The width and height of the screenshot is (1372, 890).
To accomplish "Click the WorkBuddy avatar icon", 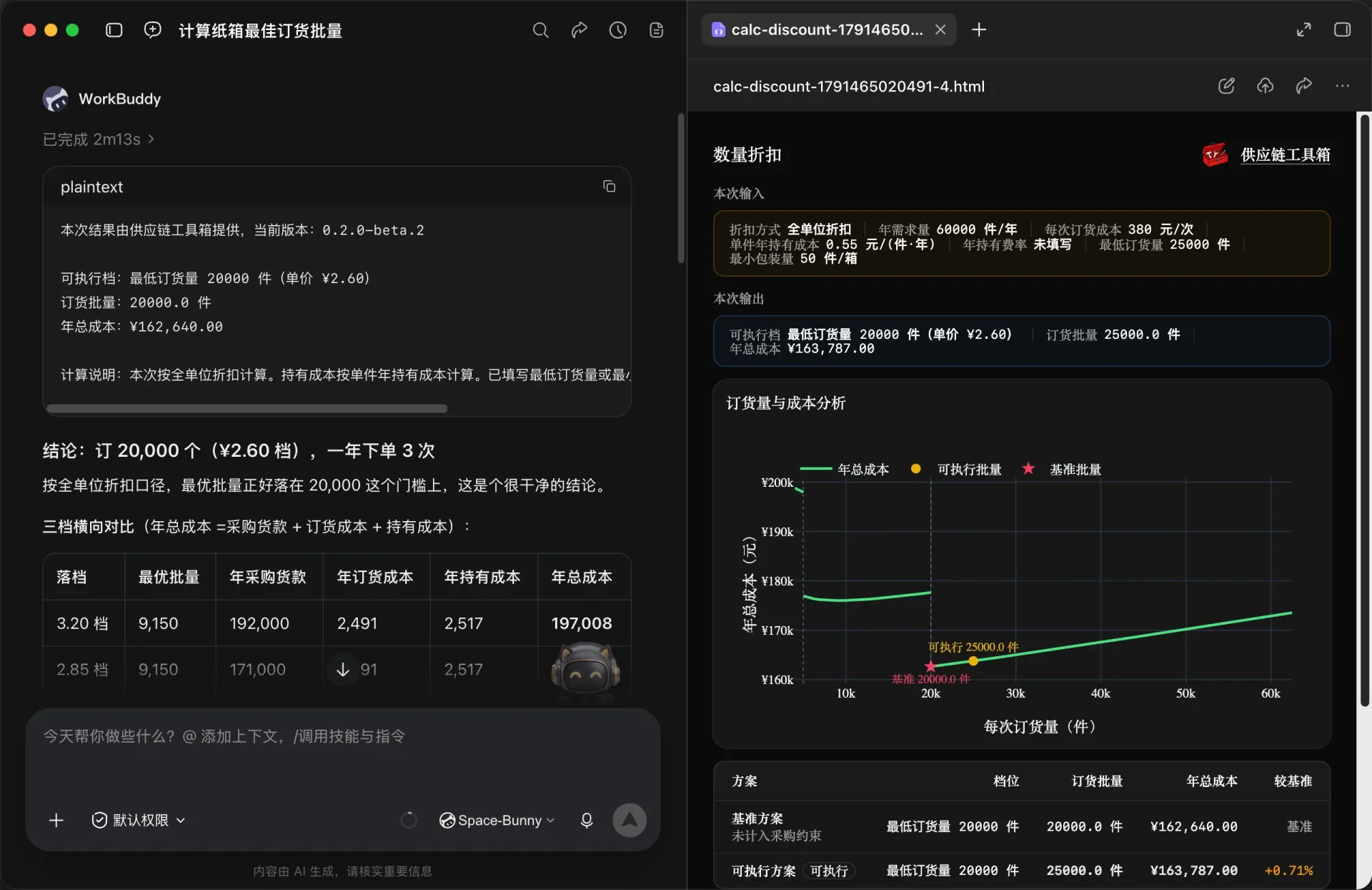I will pyautogui.click(x=56, y=99).
